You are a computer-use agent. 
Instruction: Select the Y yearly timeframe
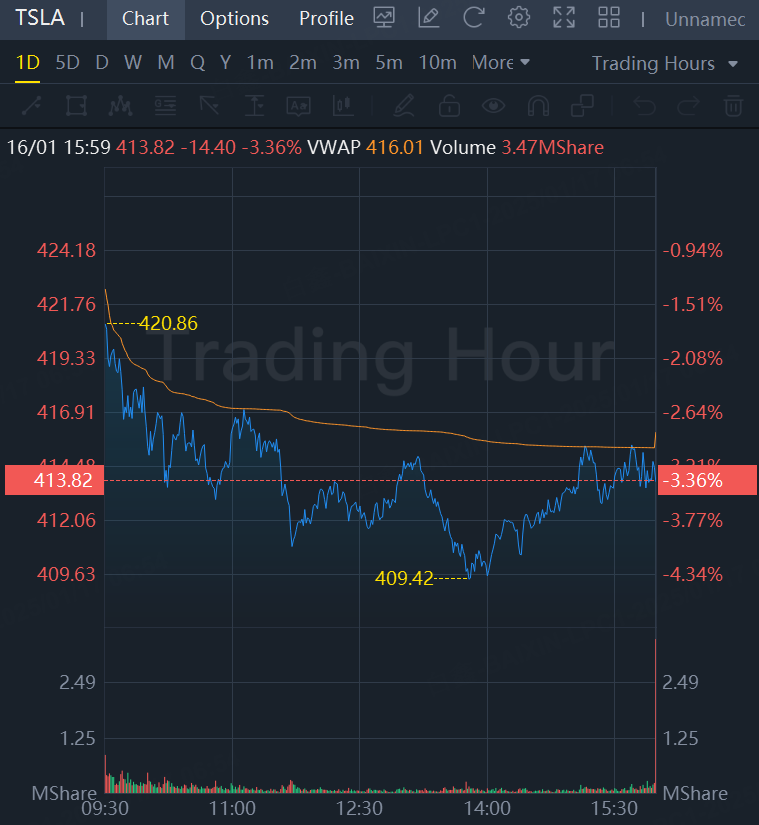tap(226, 63)
